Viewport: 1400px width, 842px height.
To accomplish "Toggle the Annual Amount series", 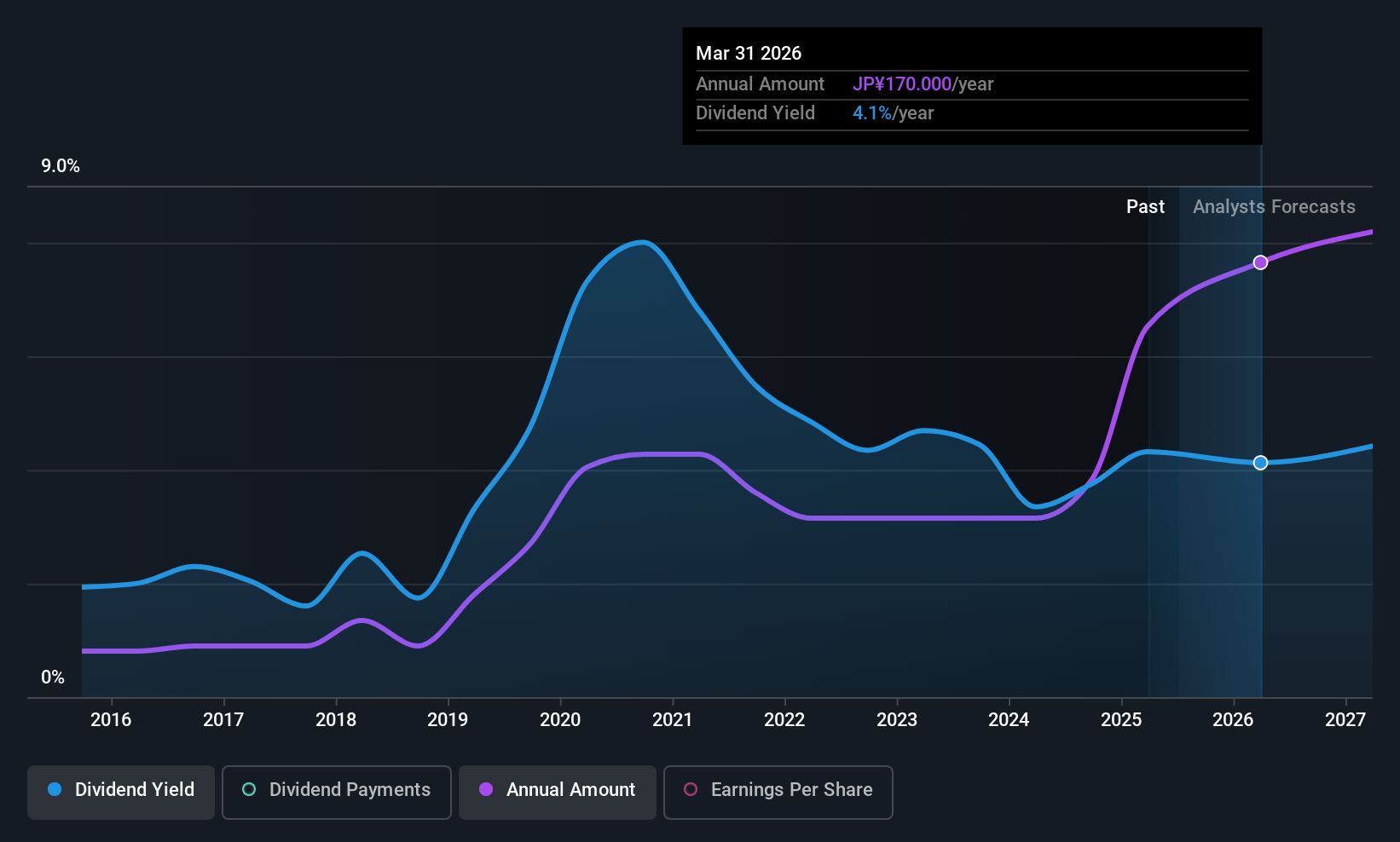I will click(x=558, y=793).
